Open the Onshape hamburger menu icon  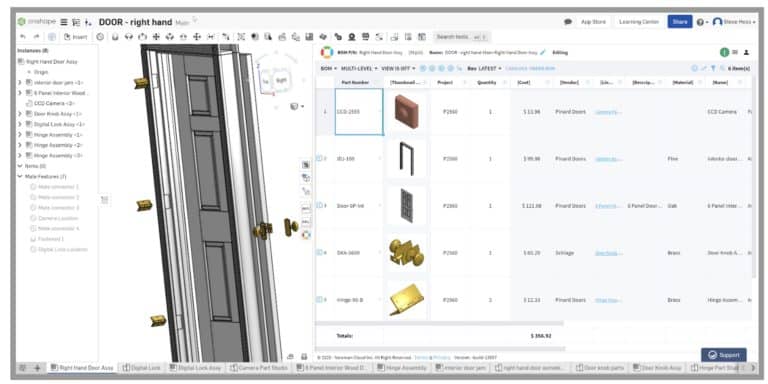coord(64,22)
